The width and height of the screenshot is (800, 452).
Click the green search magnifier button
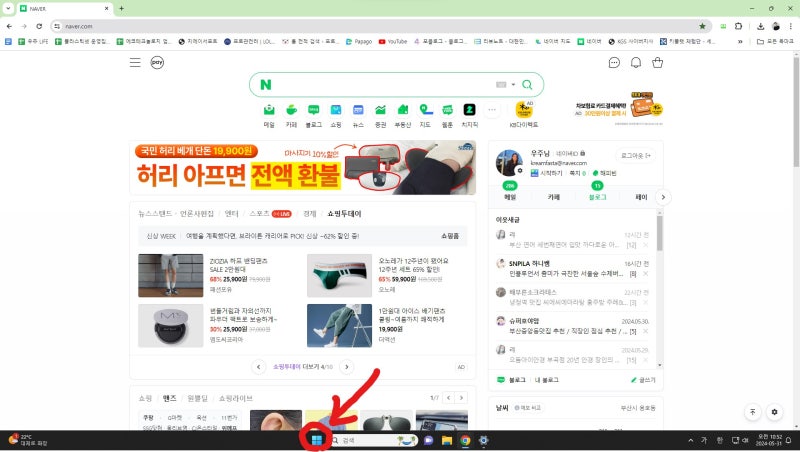(527, 85)
